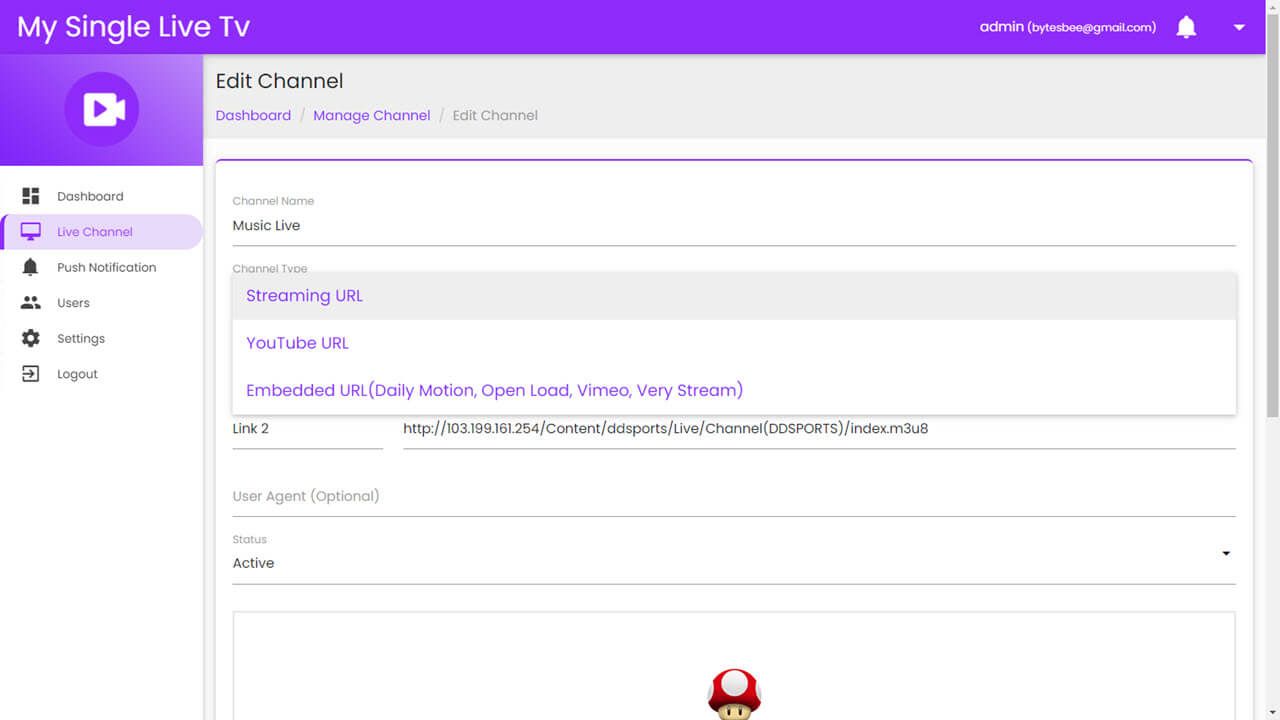Click the Settings gear icon

(31, 338)
